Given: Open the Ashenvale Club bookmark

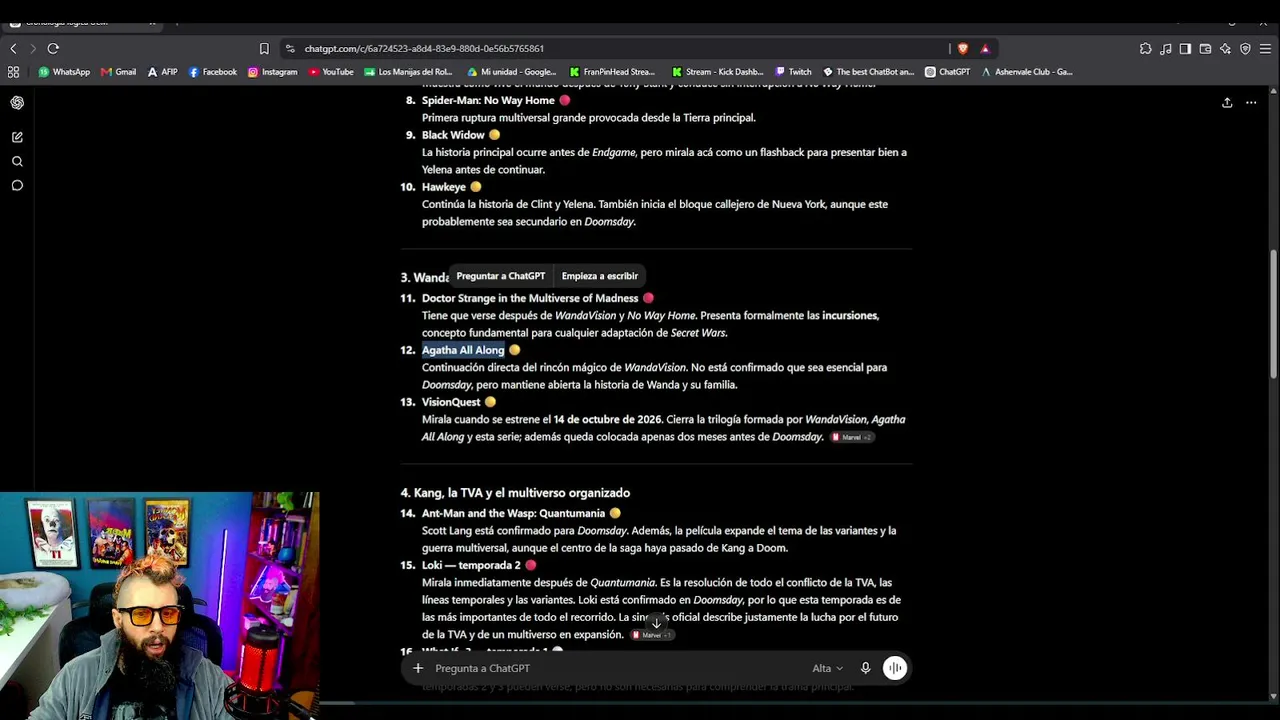Looking at the screenshot, I should 1027,72.
